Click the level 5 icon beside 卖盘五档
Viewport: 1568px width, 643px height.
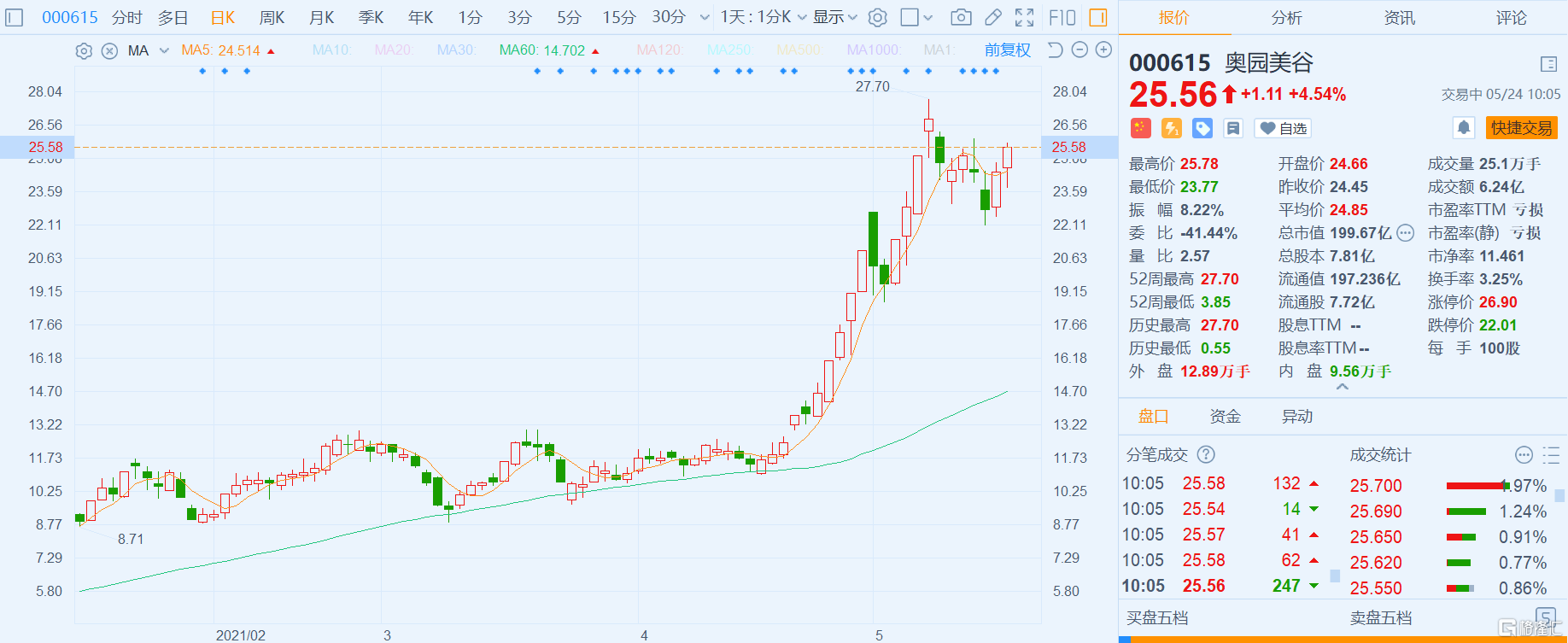click(x=1545, y=617)
